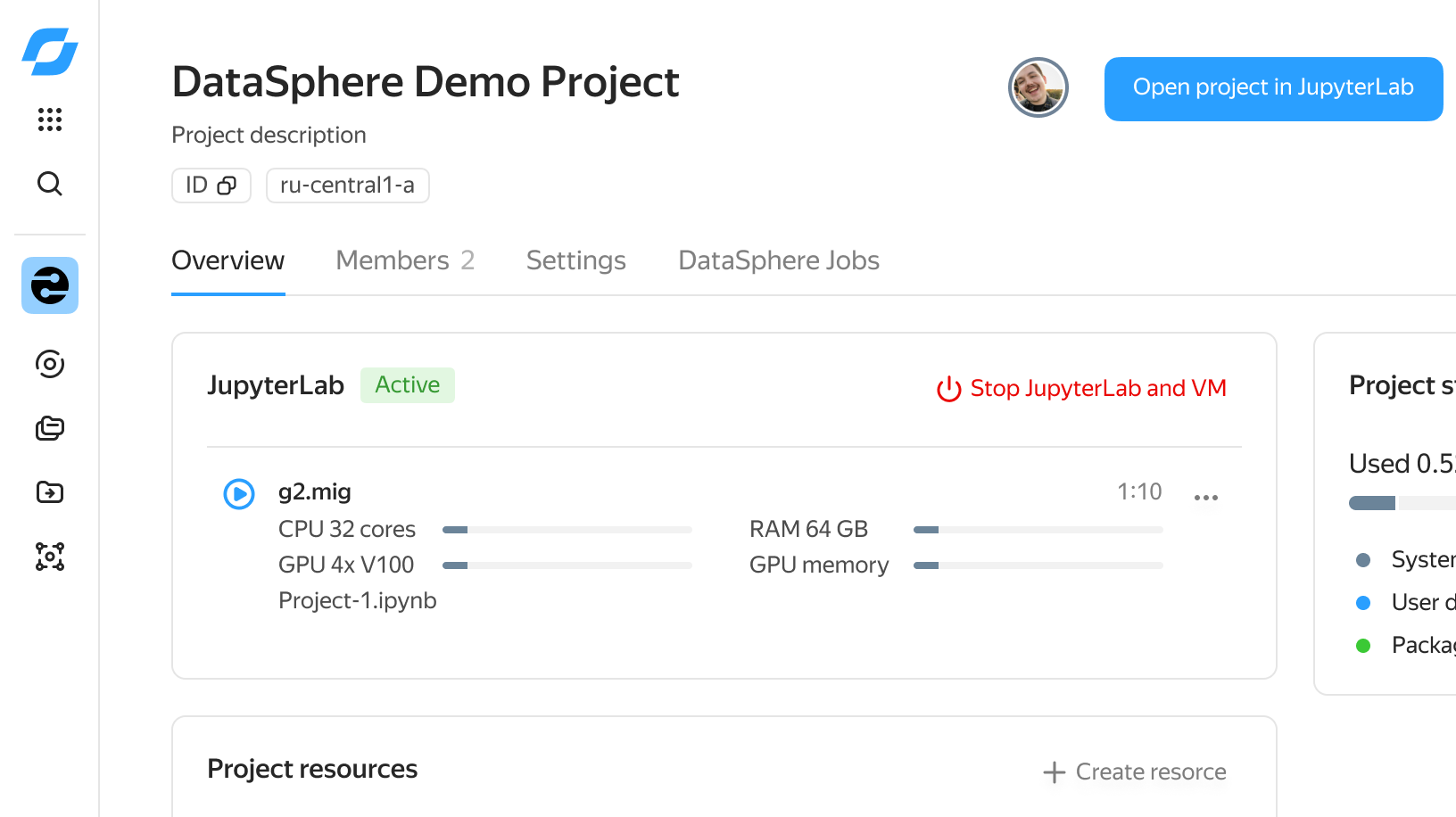Open the circular target icon in sidebar
Image resolution: width=1456 pixels, height=817 pixels.
pyautogui.click(x=50, y=364)
